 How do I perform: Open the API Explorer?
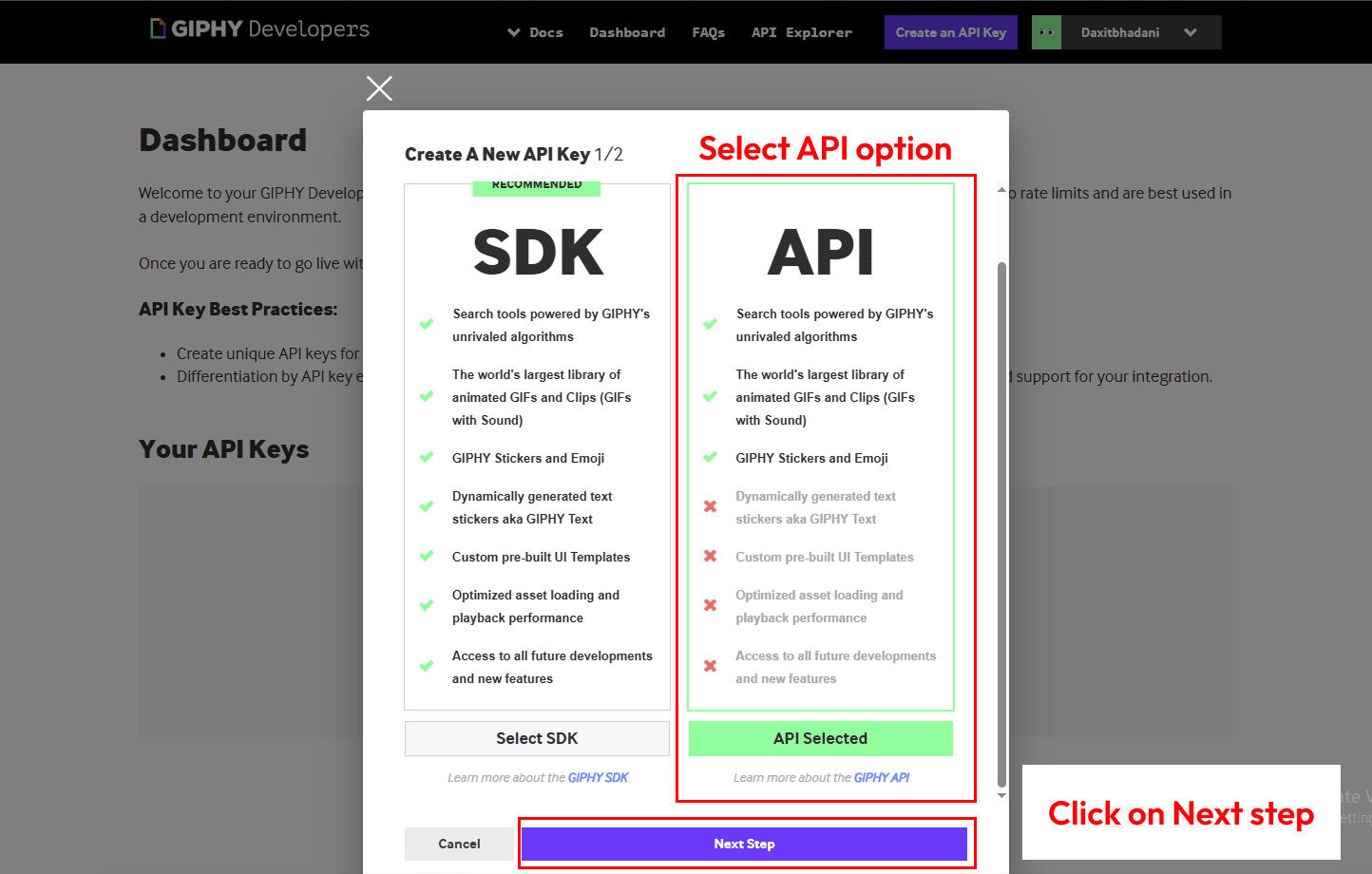pyautogui.click(x=801, y=31)
